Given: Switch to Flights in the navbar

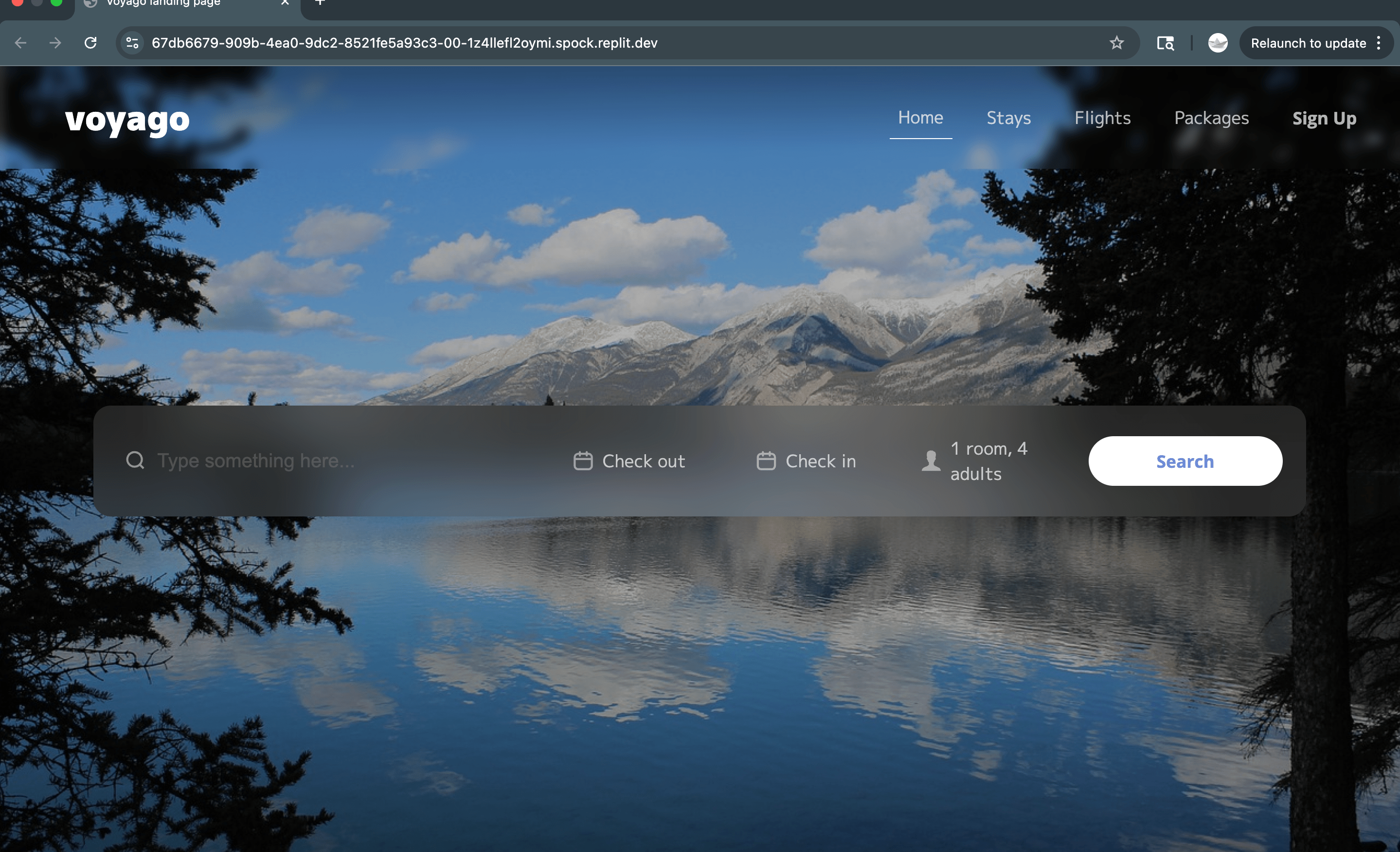Looking at the screenshot, I should click(1102, 118).
